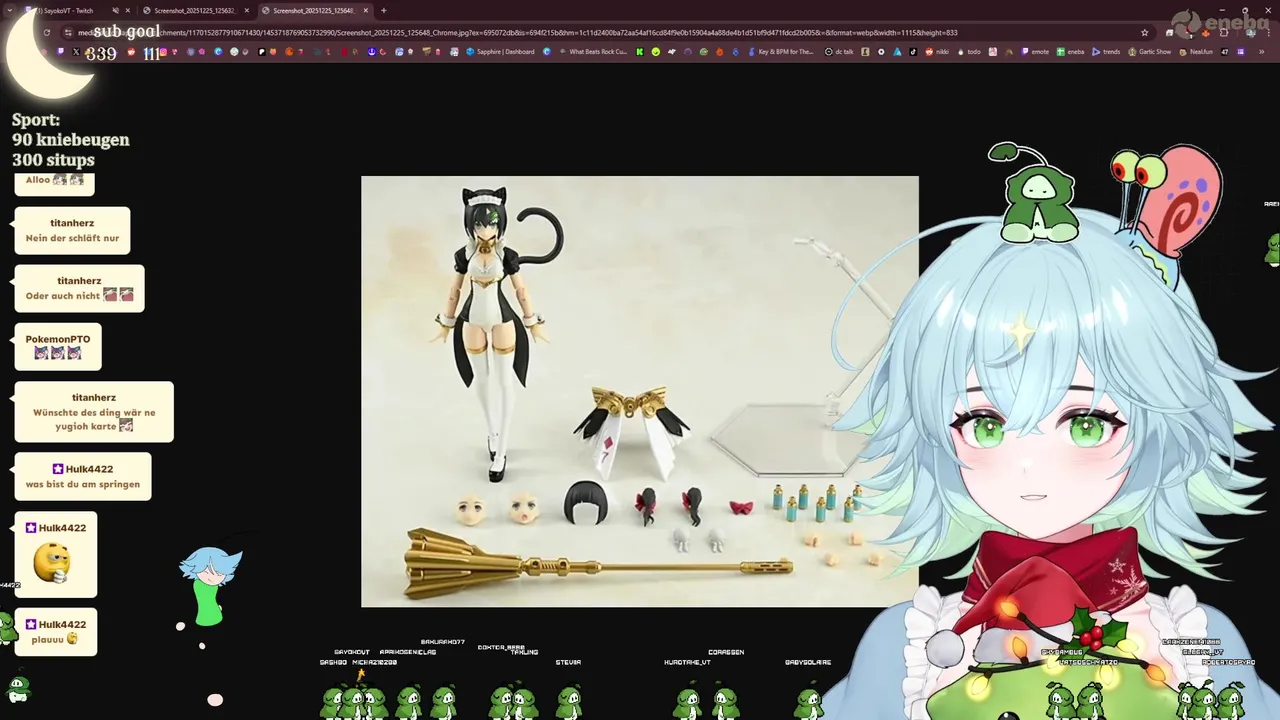Open the nikki bookmark
Screen dimensions: 1280x720
click(x=937, y=51)
